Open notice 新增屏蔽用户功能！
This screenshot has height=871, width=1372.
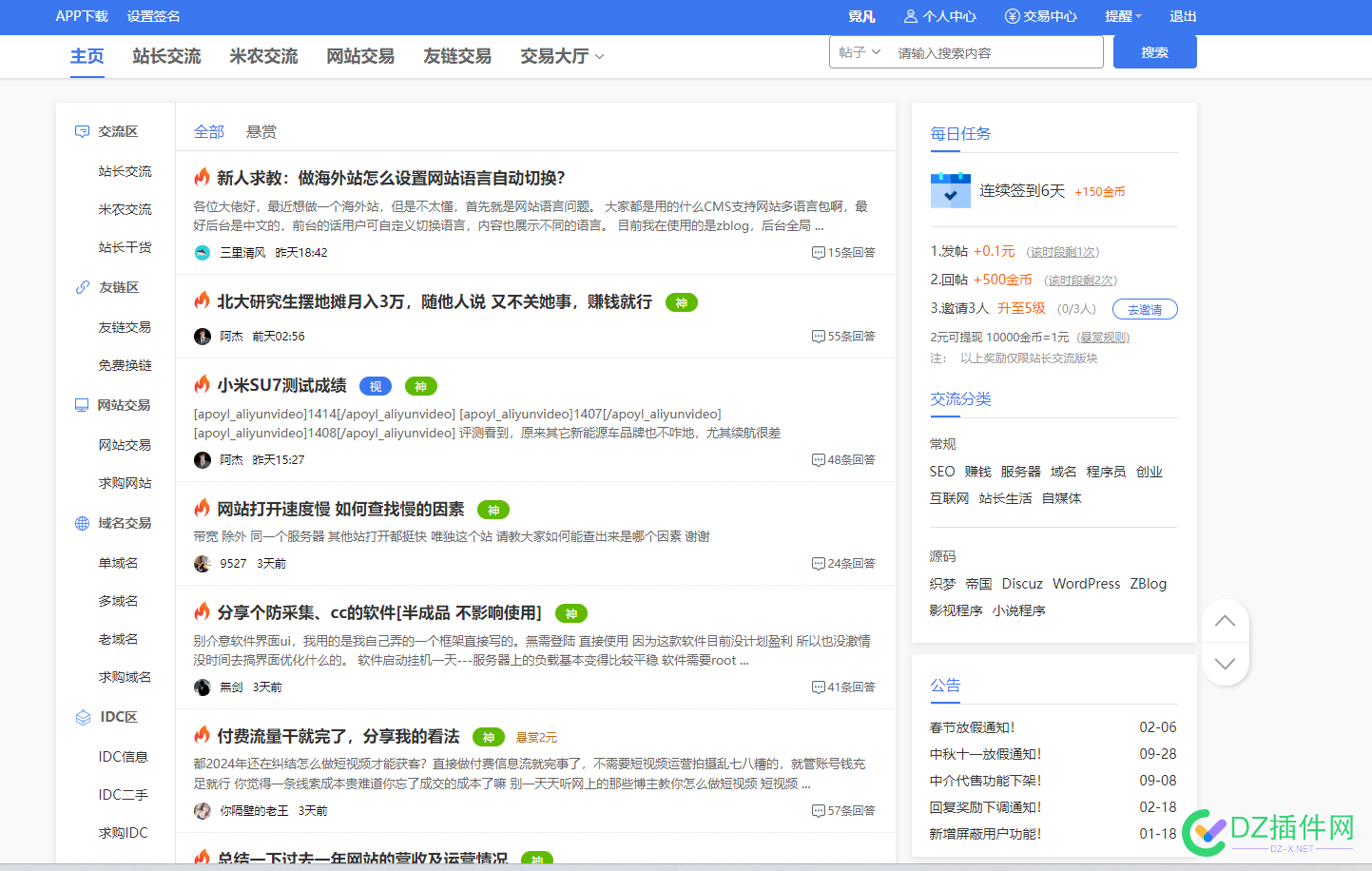pyautogui.click(x=986, y=834)
